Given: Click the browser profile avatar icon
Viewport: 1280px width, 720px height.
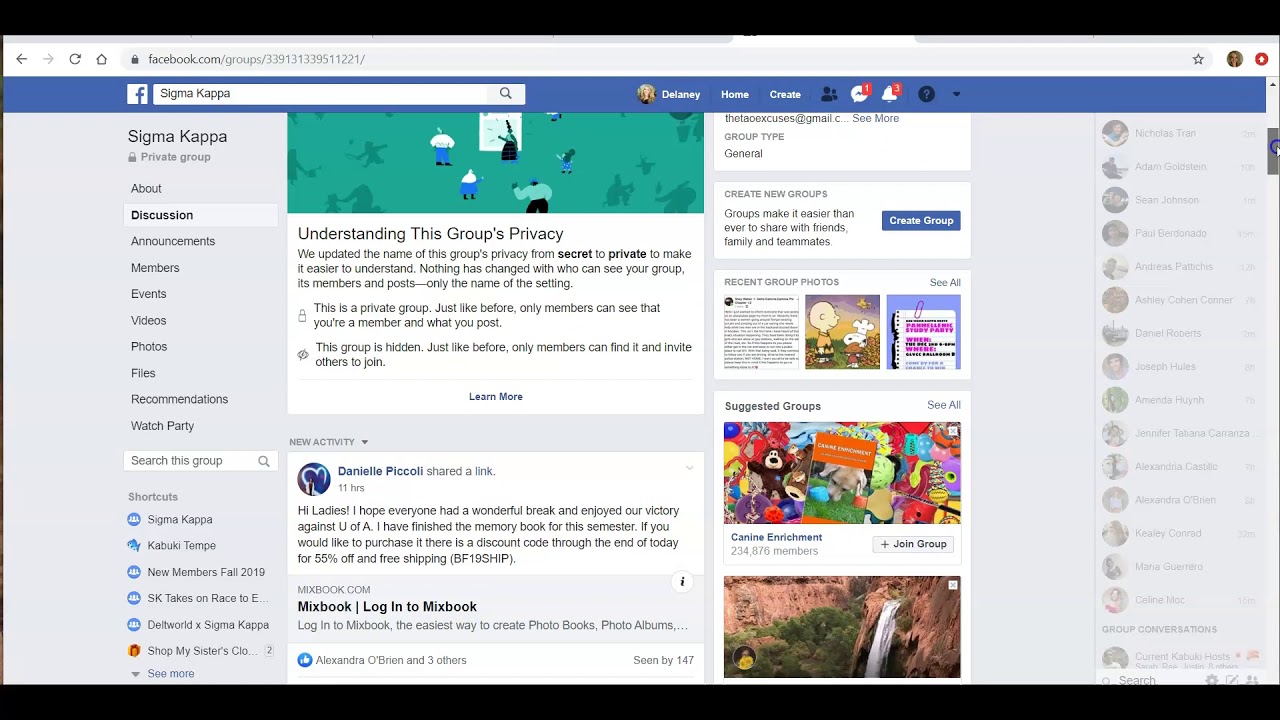Looking at the screenshot, I should point(1235,59).
